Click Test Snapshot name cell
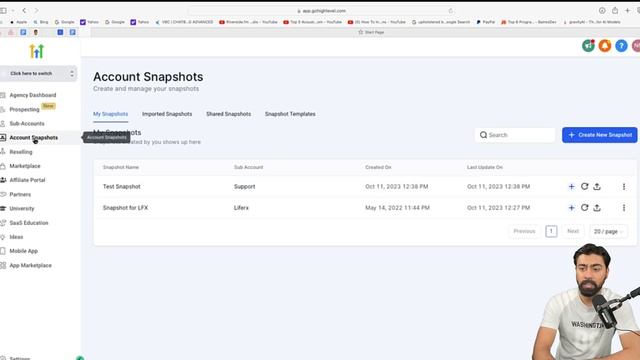 (122, 187)
